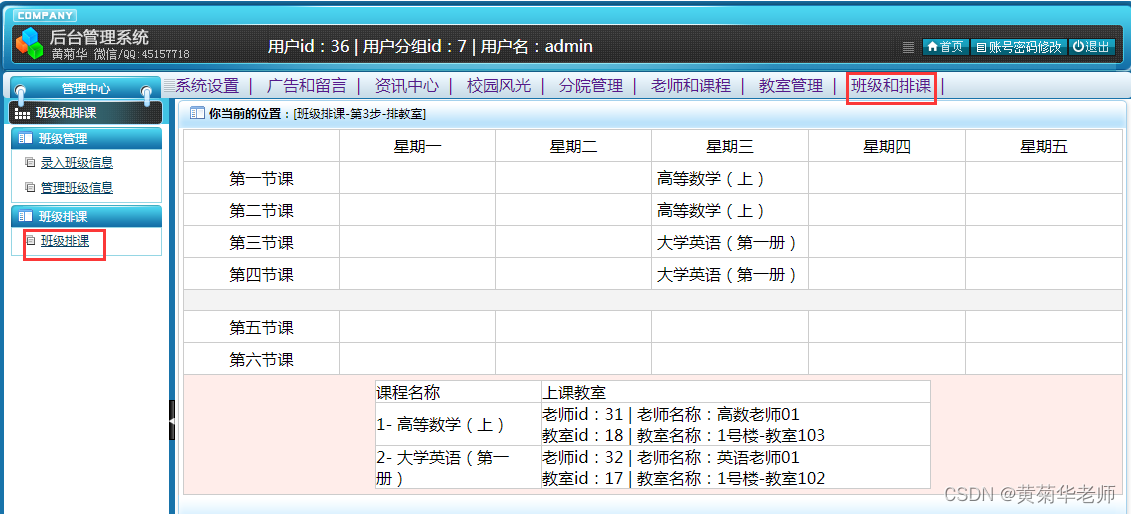The height and width of the screenshot is (514, 1131).
Task: Log out with the 退出 button
Action: 1091,47
